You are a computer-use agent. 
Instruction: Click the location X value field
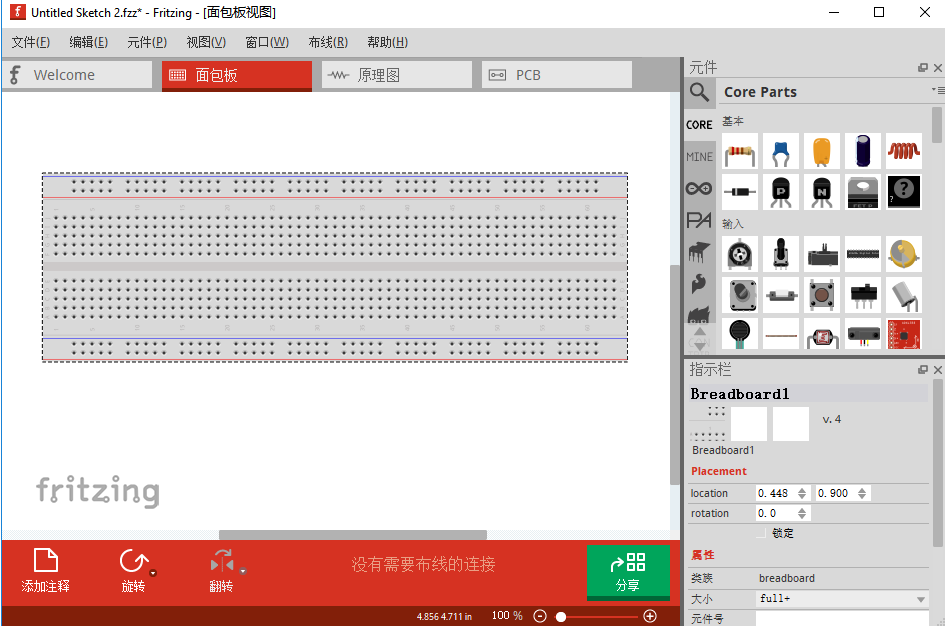click(x=776, y=493)
